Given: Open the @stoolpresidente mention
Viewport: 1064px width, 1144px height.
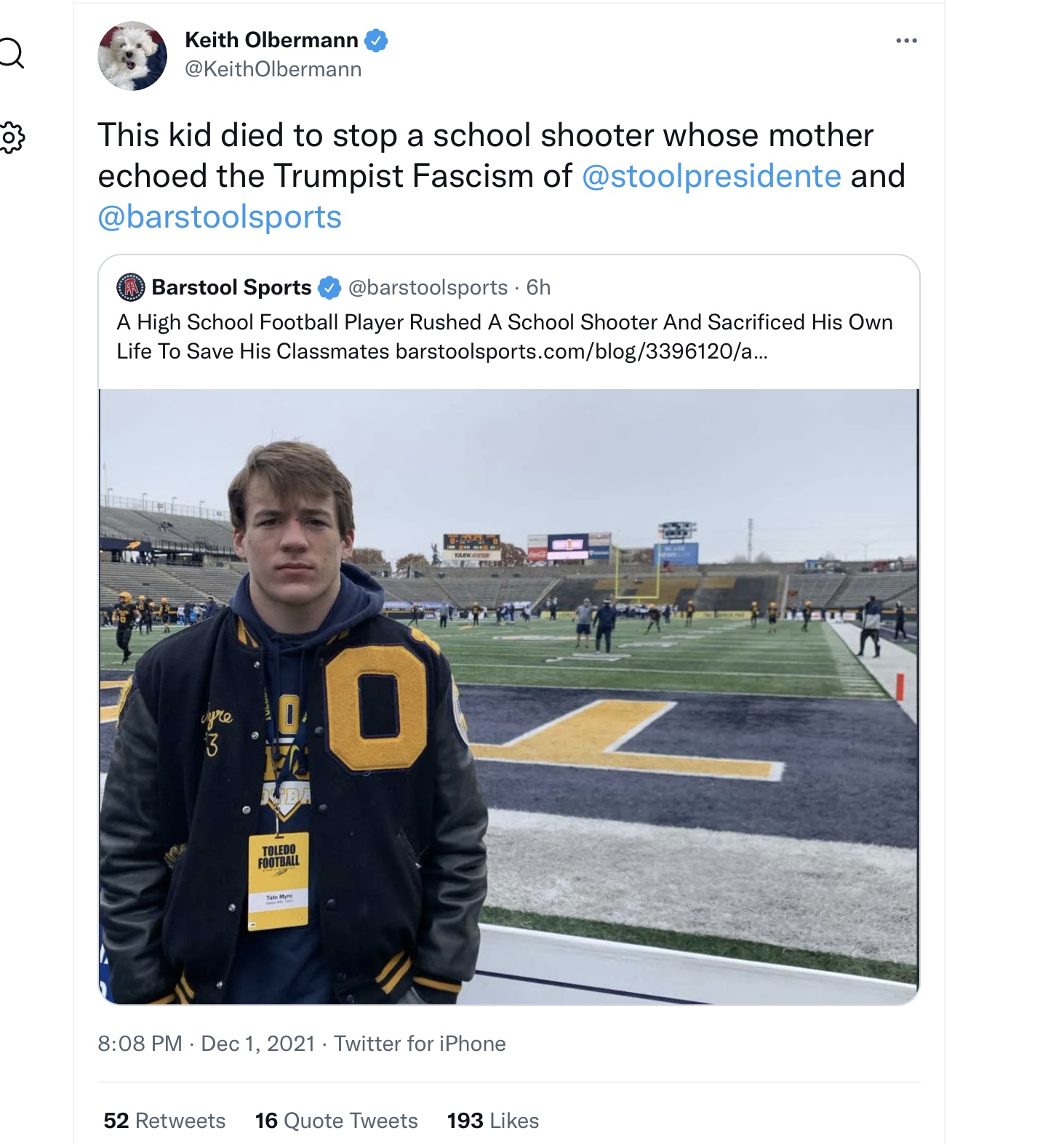Looking at the screenshot, I should 711,176.
